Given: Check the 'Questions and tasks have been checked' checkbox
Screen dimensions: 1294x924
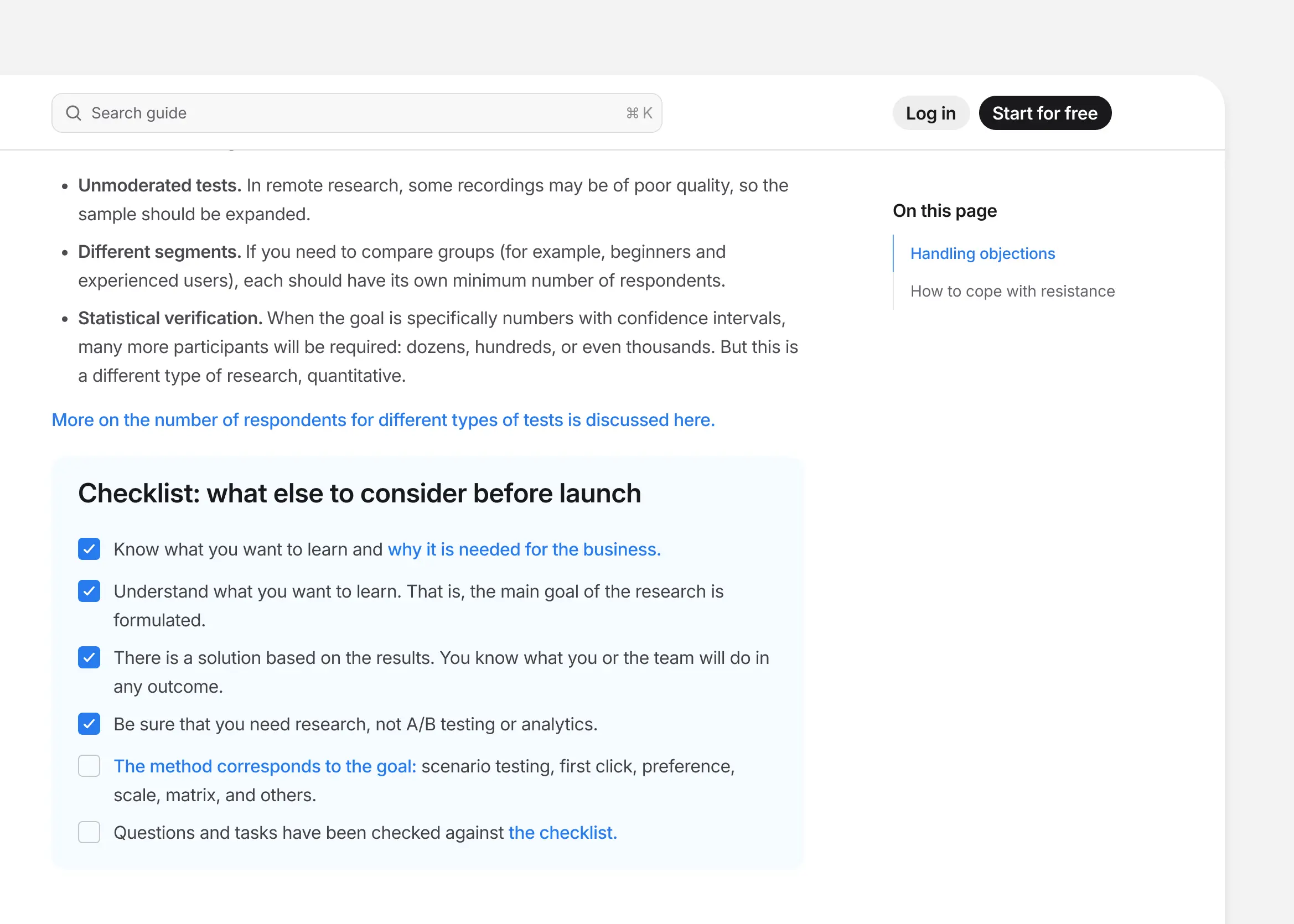Looking at the screenshot, I should [89, 832].
